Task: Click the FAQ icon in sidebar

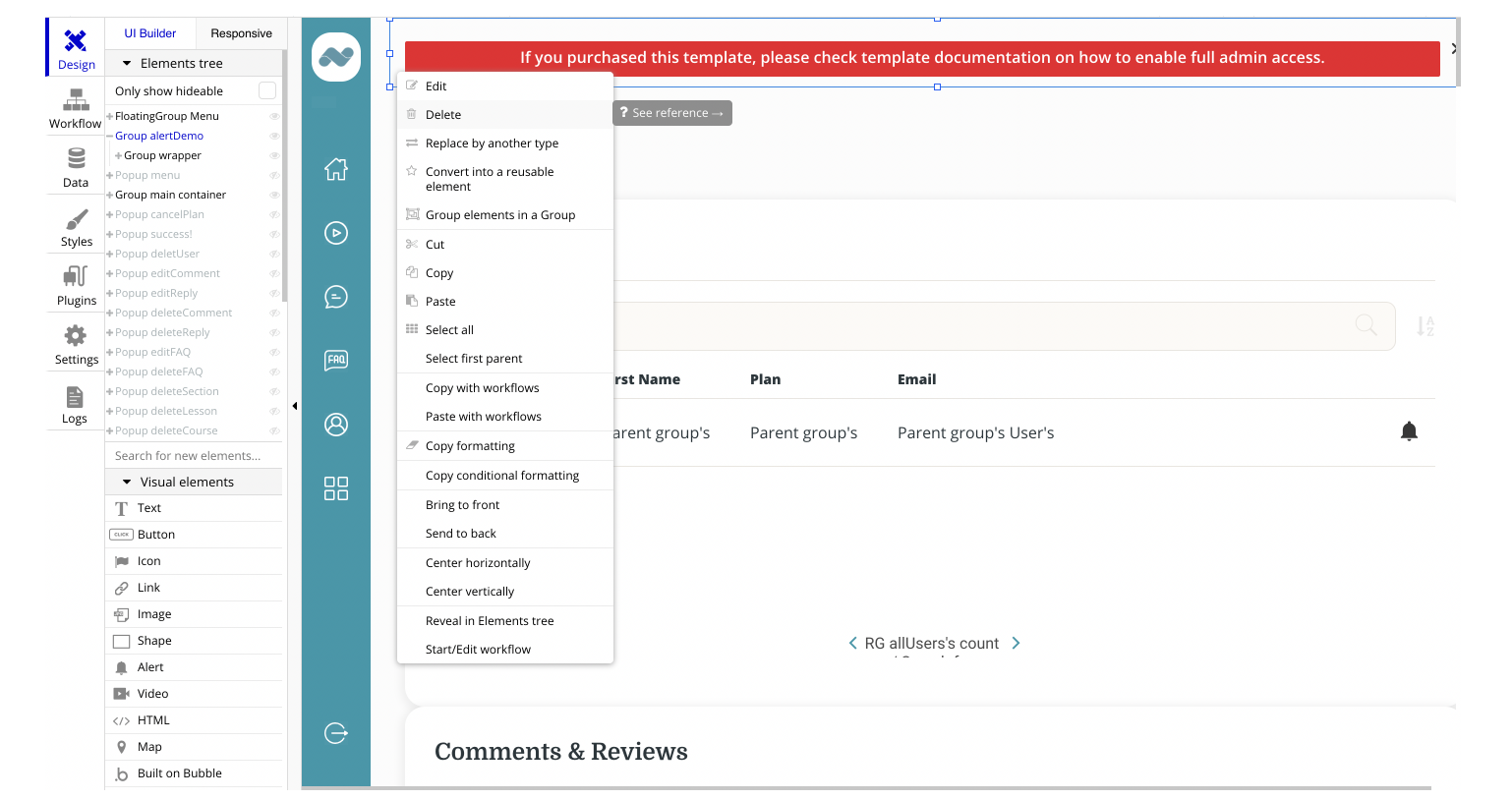Action: pos(336,360)
